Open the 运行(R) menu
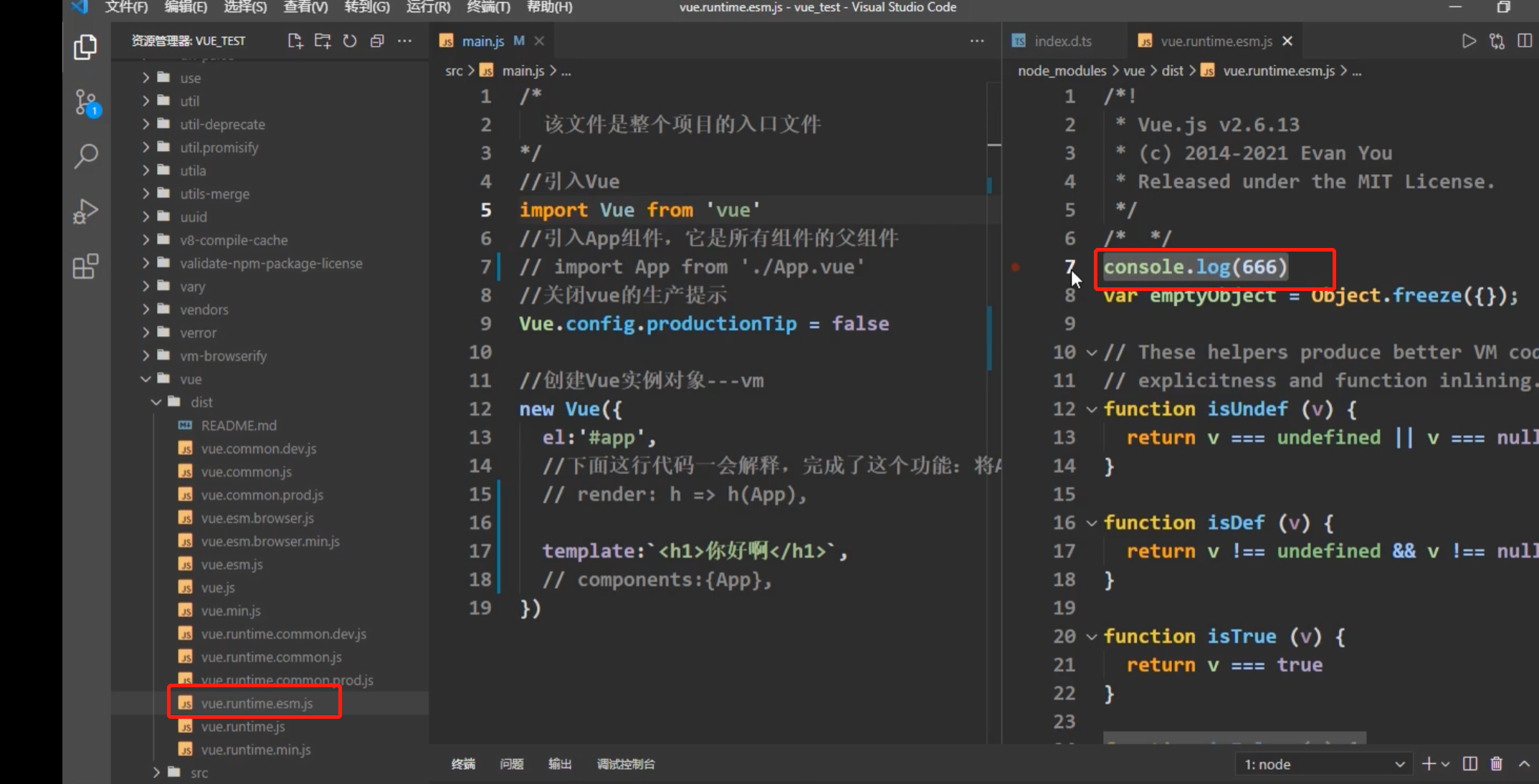1539x784 pixels. (428, 7)
